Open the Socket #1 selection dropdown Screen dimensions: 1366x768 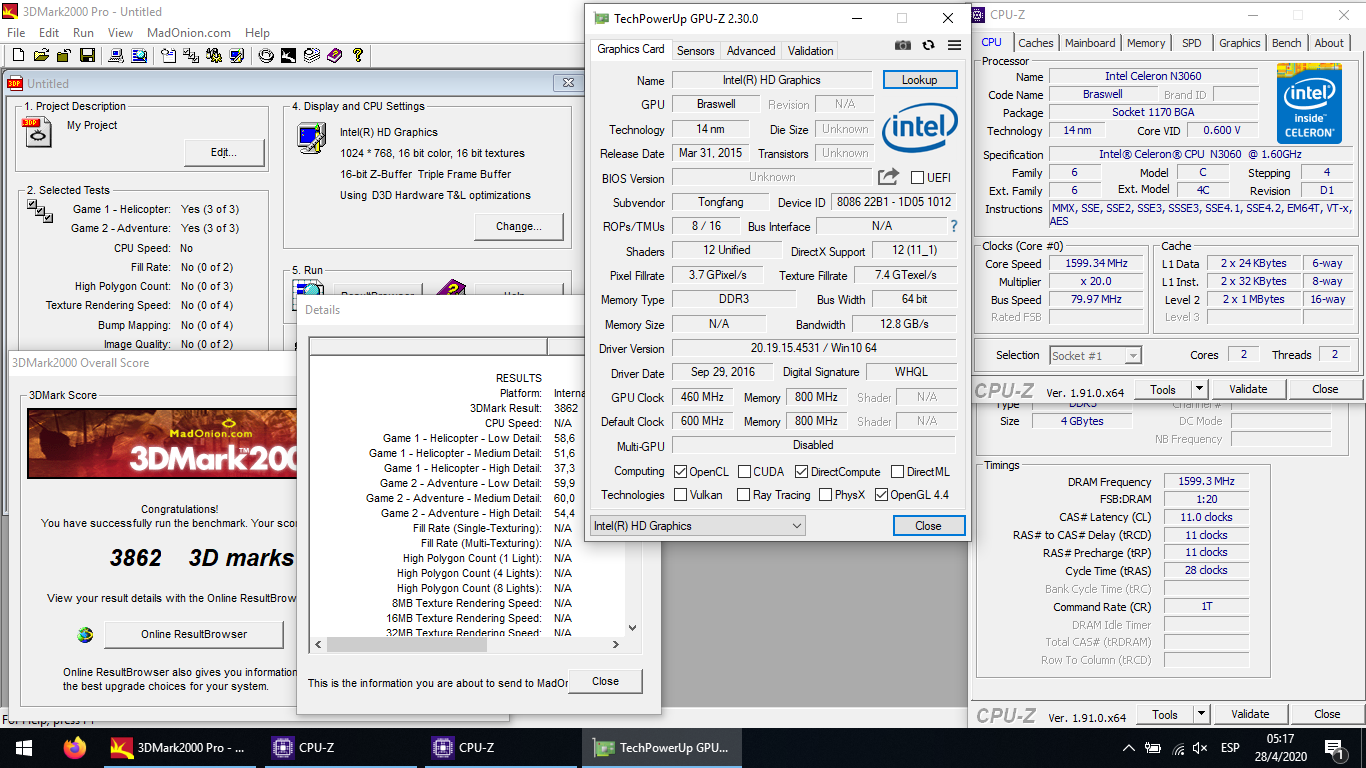coord(1095,355)
